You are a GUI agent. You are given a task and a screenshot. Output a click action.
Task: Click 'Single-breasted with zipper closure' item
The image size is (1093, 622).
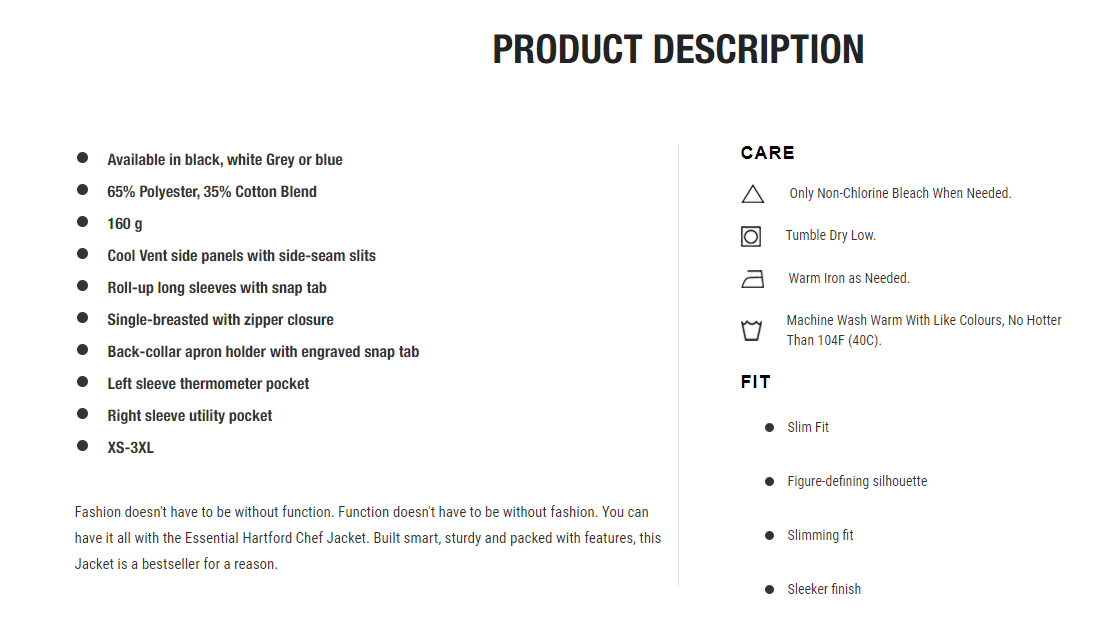pos(220,319)
